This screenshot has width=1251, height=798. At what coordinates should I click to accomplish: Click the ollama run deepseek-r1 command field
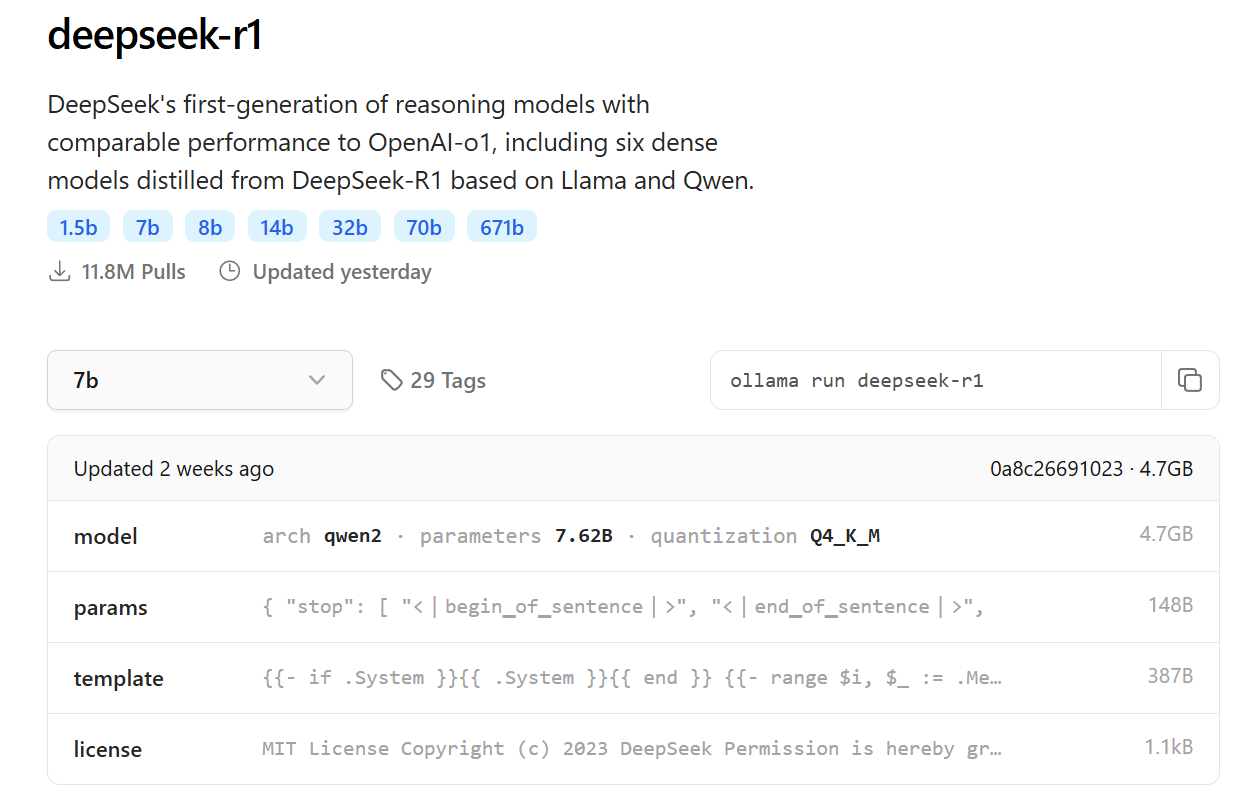[936, 380]
